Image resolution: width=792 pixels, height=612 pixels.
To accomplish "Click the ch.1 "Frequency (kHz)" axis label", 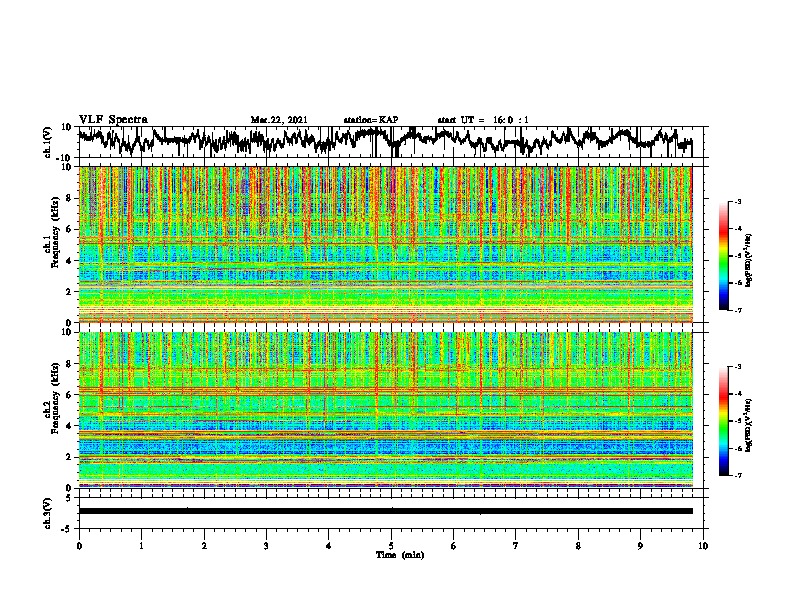I will pos(55,233).
